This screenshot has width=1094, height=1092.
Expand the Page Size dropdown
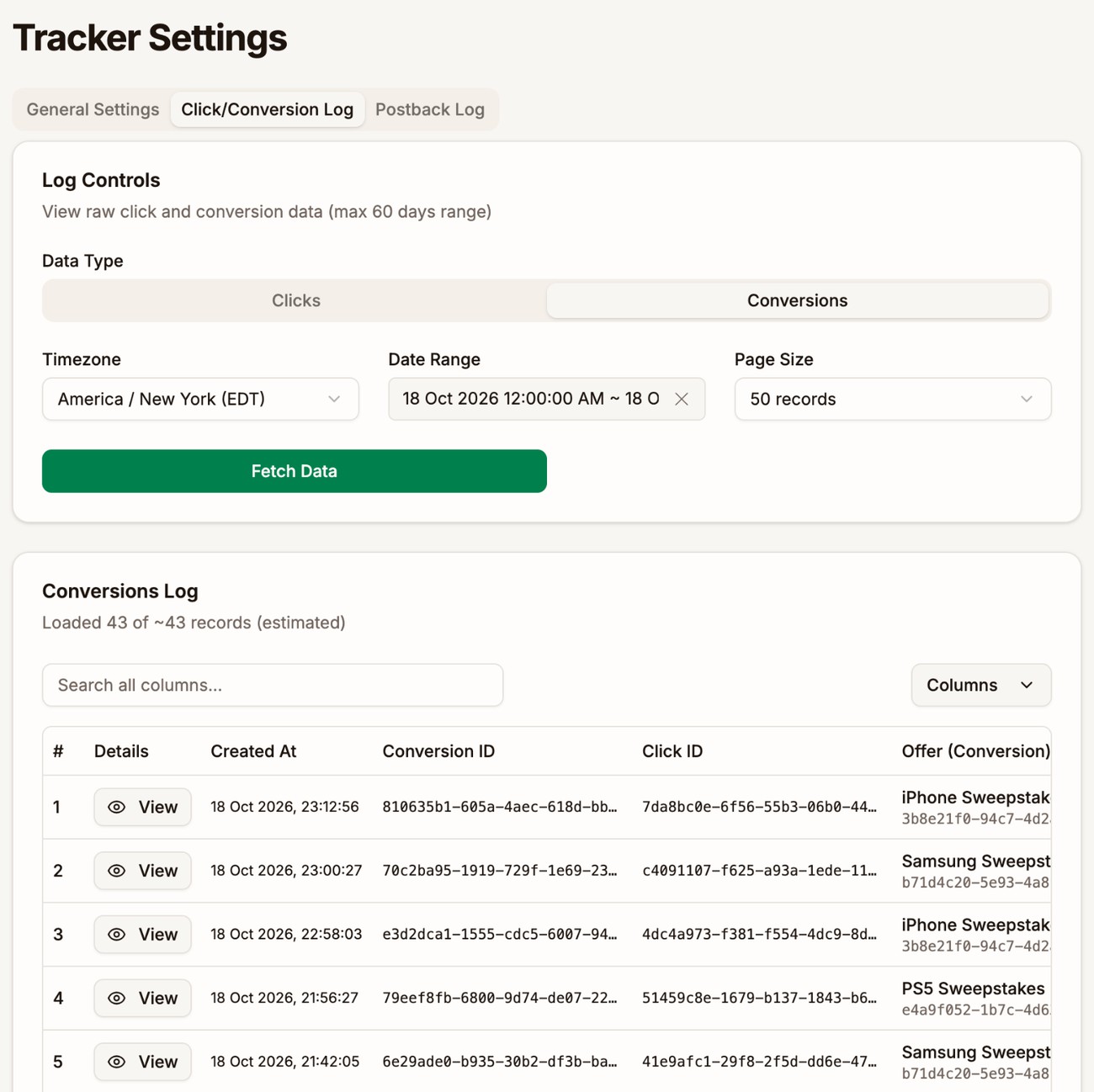point(893,399)
